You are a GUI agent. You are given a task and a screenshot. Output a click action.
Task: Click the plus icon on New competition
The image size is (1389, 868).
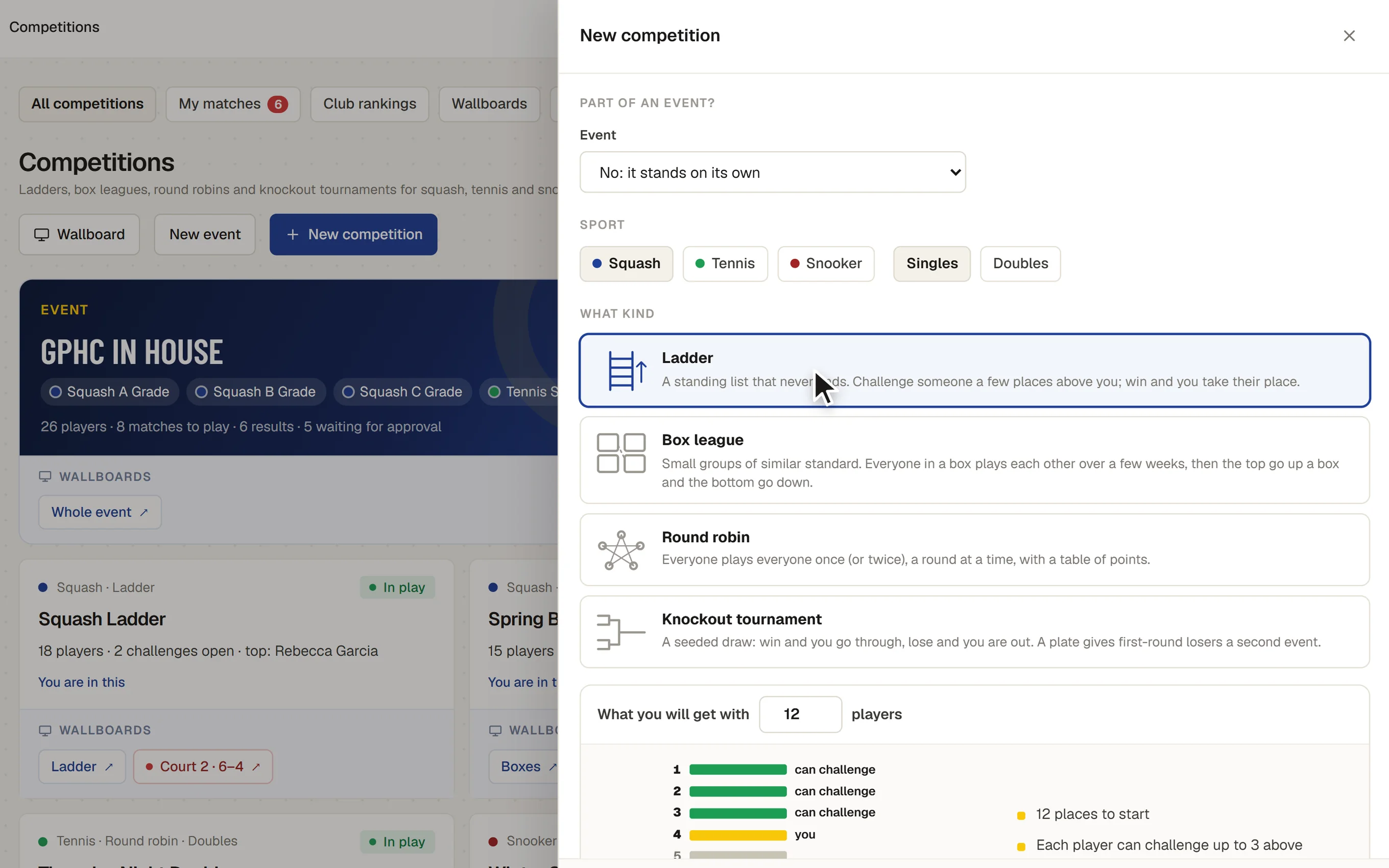coord(293,235)
